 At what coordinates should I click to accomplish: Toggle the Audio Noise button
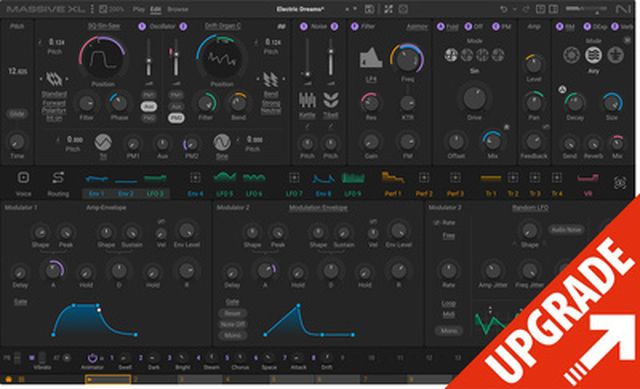tap(566, 230)
